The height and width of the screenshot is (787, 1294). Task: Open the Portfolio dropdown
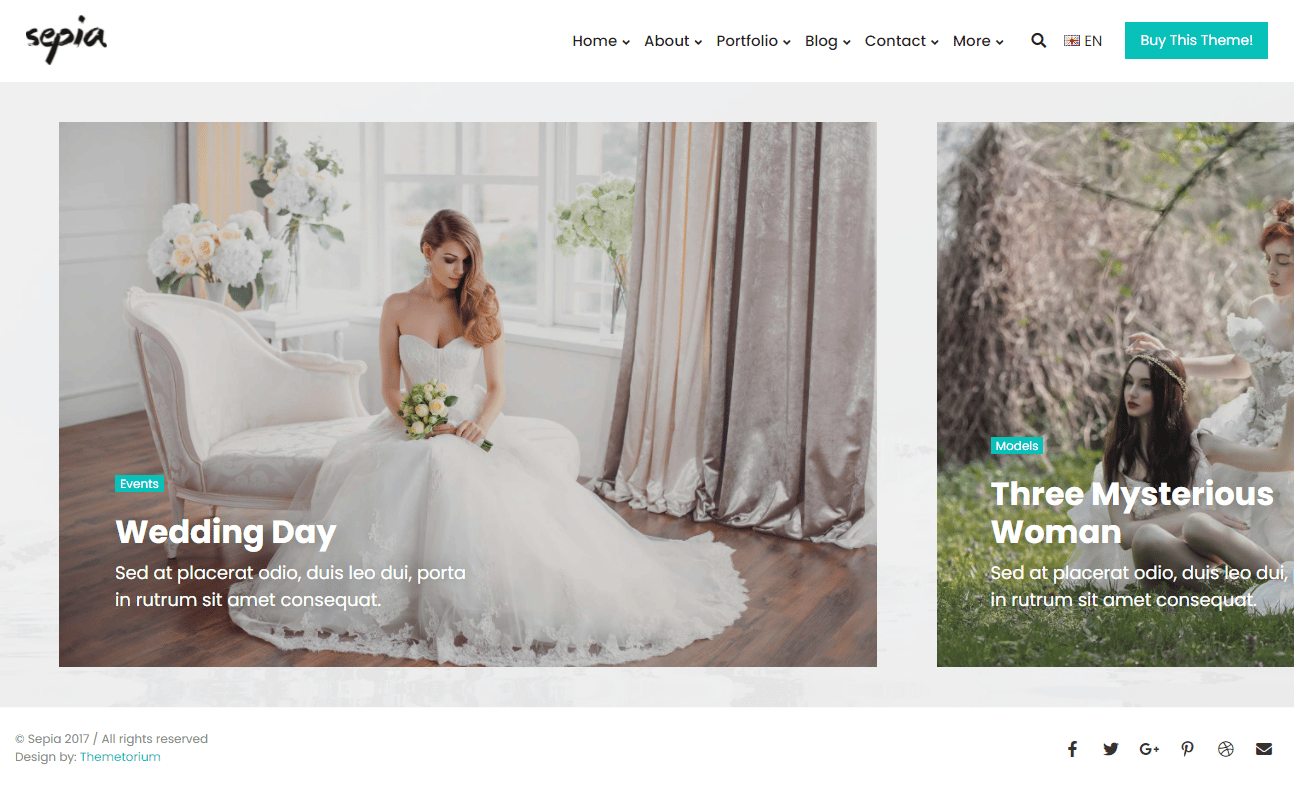(x=753, y=41)
